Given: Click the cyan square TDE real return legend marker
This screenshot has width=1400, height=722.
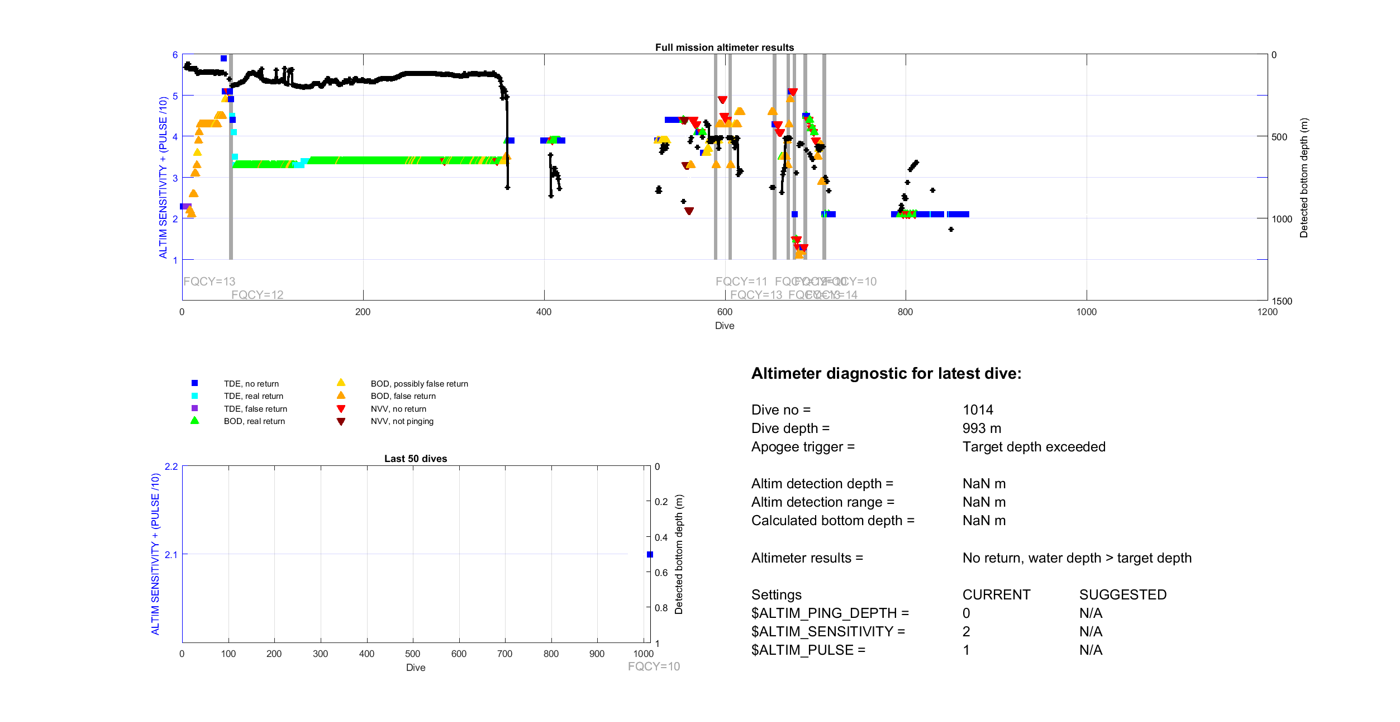Looking at the screenshot, I should pyautogui.click(x=195, y=396).
